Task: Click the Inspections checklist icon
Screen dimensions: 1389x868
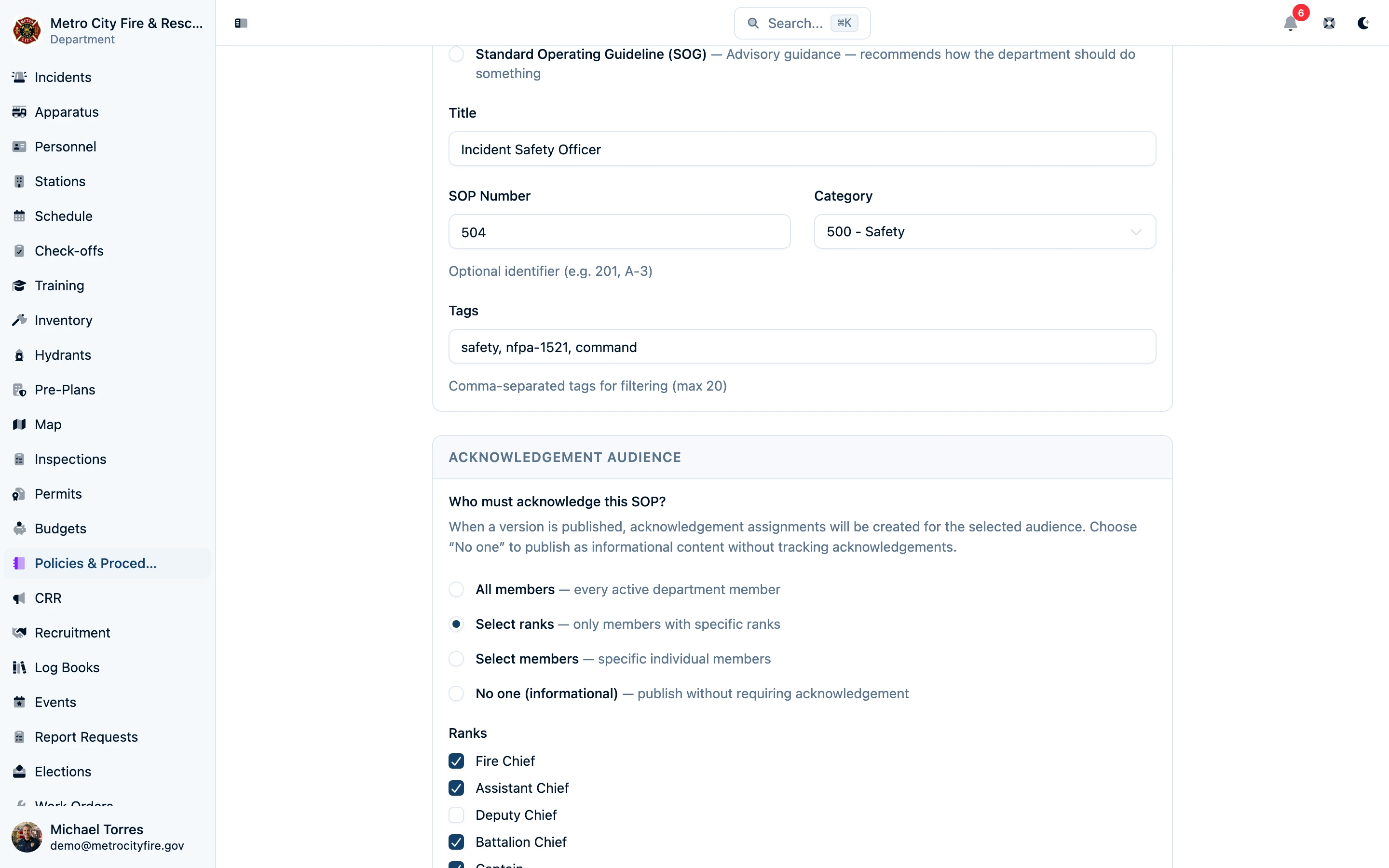Action: (19, 459)
